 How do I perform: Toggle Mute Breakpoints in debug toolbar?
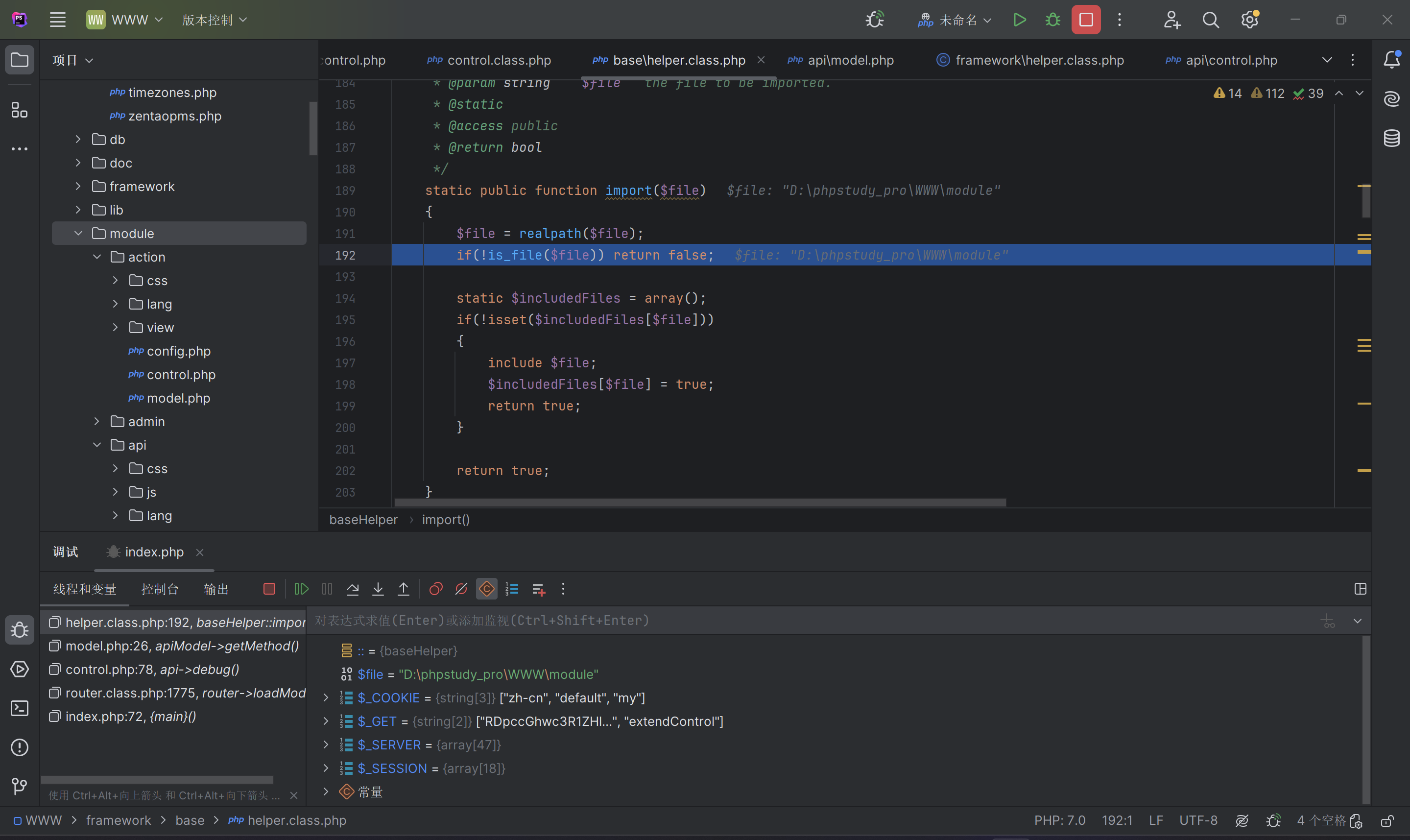[461, 589]
